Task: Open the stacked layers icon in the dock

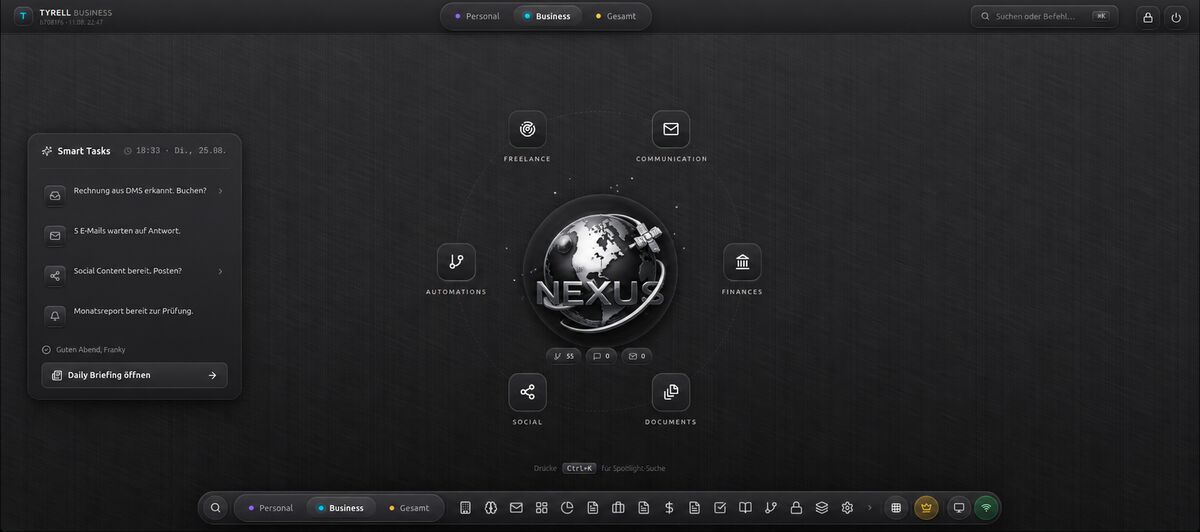Action: coord(822,508)
